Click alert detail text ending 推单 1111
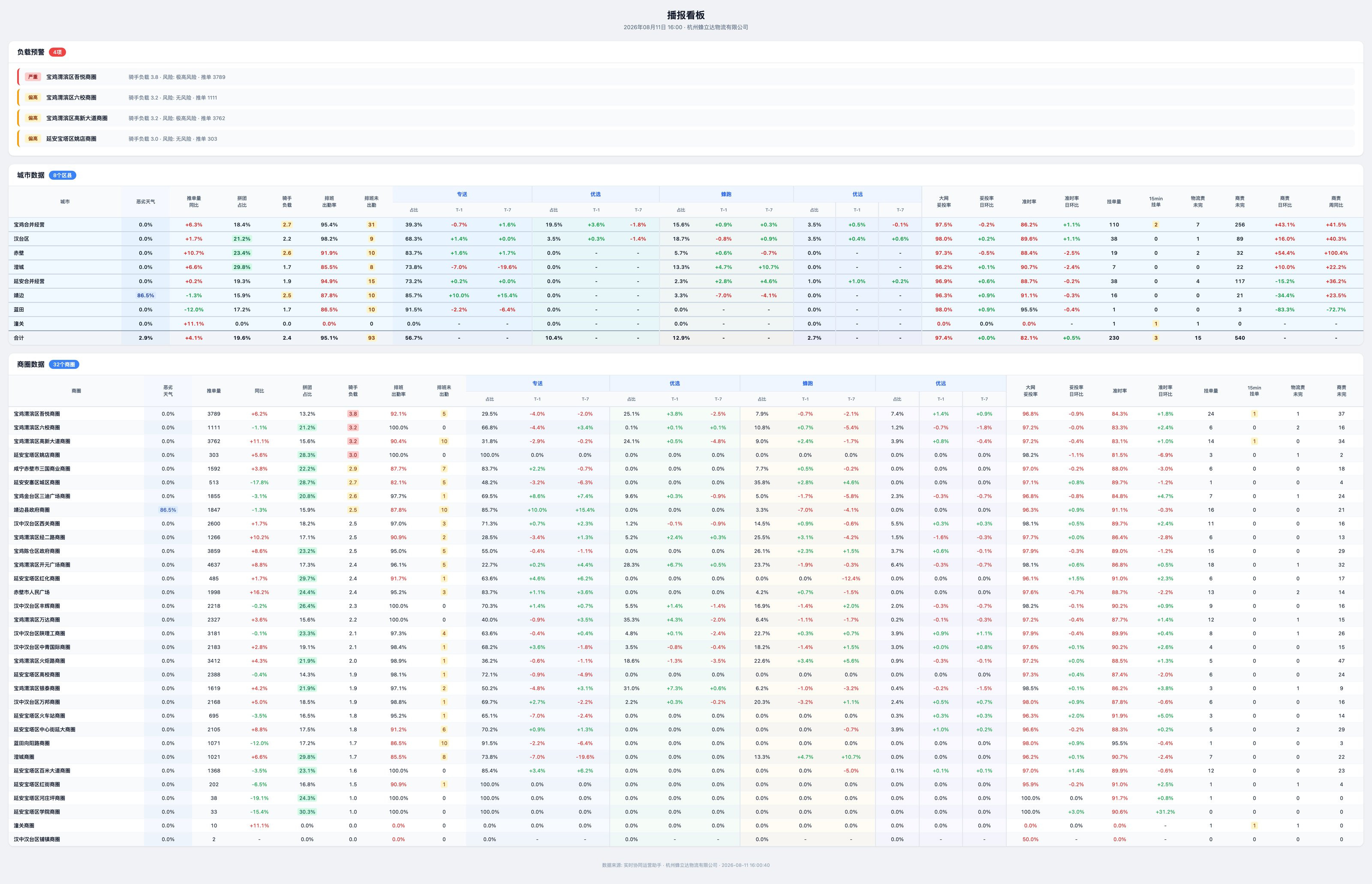This screenshot has width=1372, height=884. [173, 98]
